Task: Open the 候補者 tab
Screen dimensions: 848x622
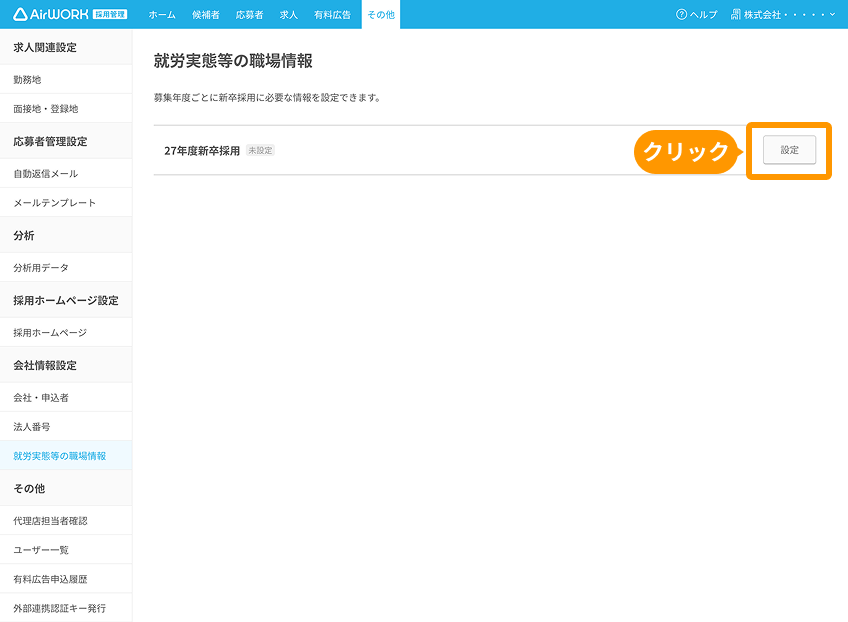Action: point(206,14)
